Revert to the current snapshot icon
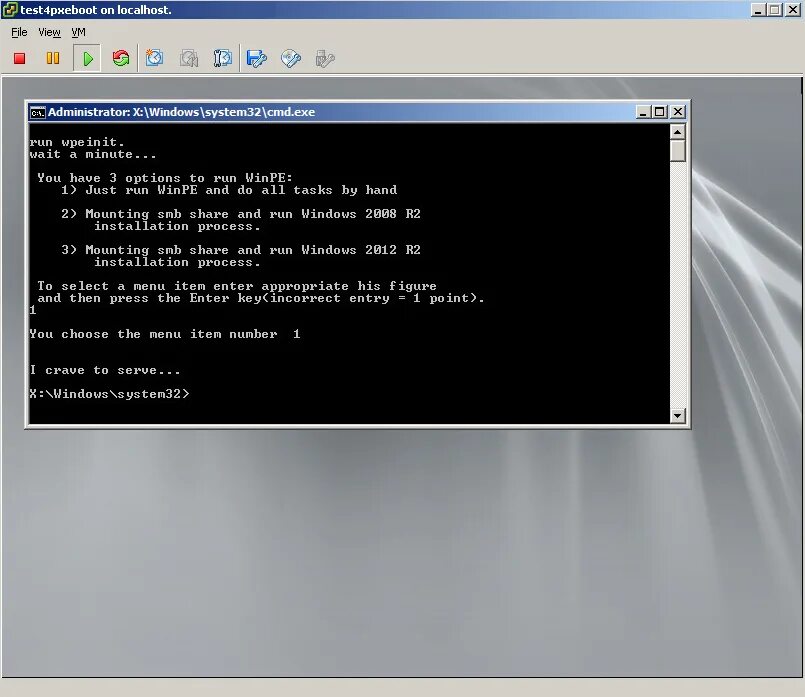Image resolution: width=805 pixels, height=697 pixels. click(x=189, y=58)
